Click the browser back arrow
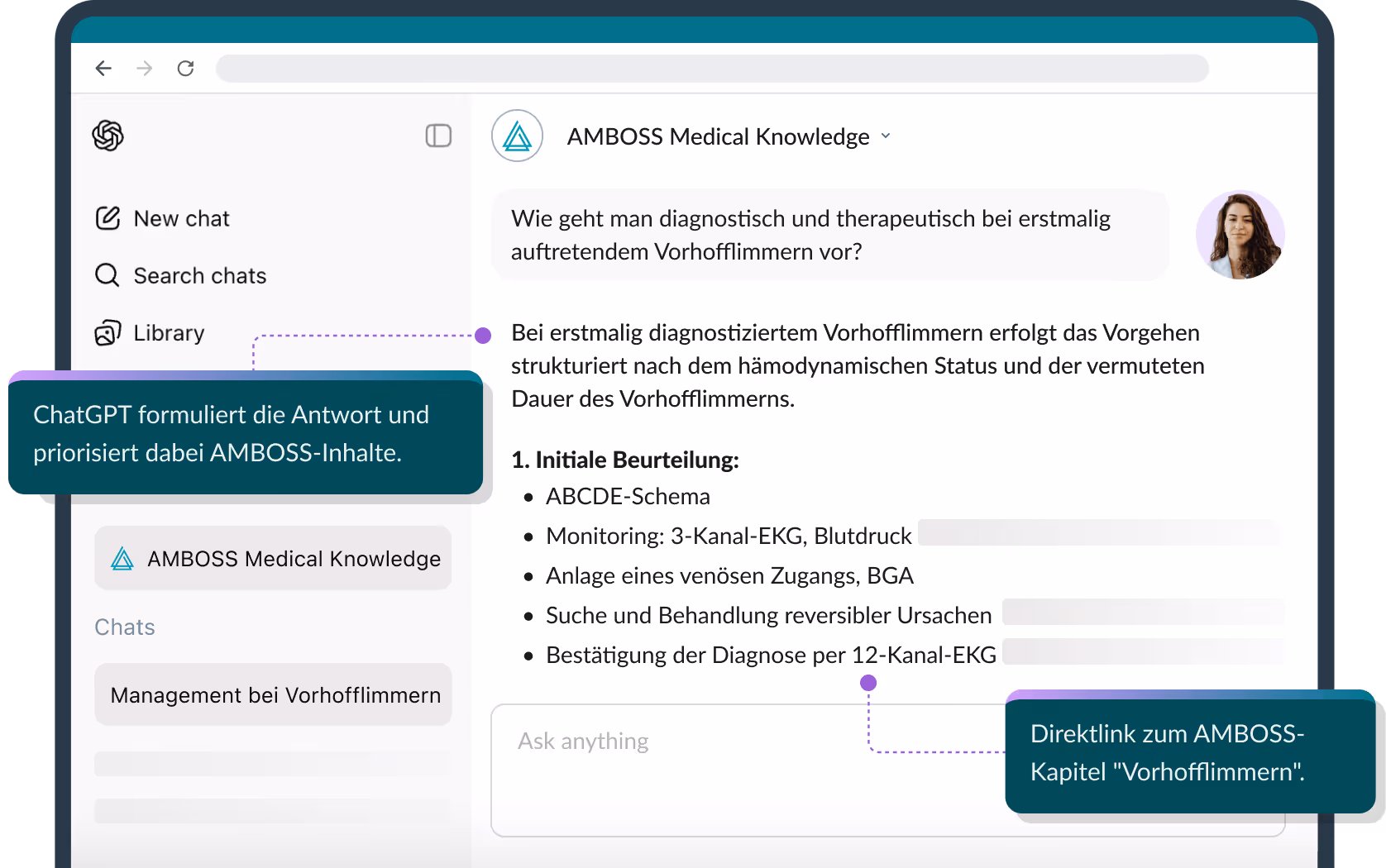1386x868 pixels. [103, 68]
